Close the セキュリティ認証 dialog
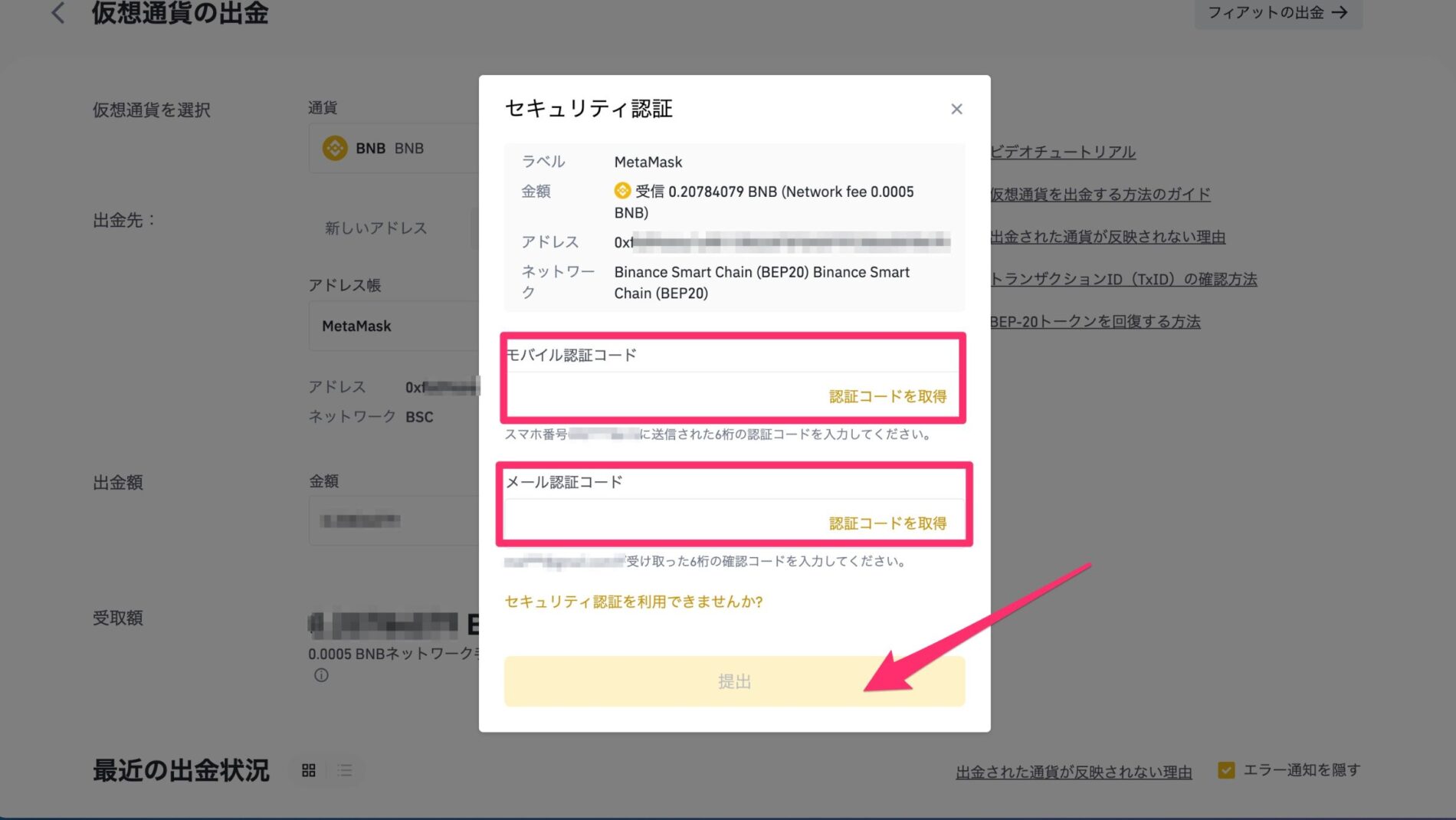This screenshot has height=820, width=1456. (x=956, y=109)
